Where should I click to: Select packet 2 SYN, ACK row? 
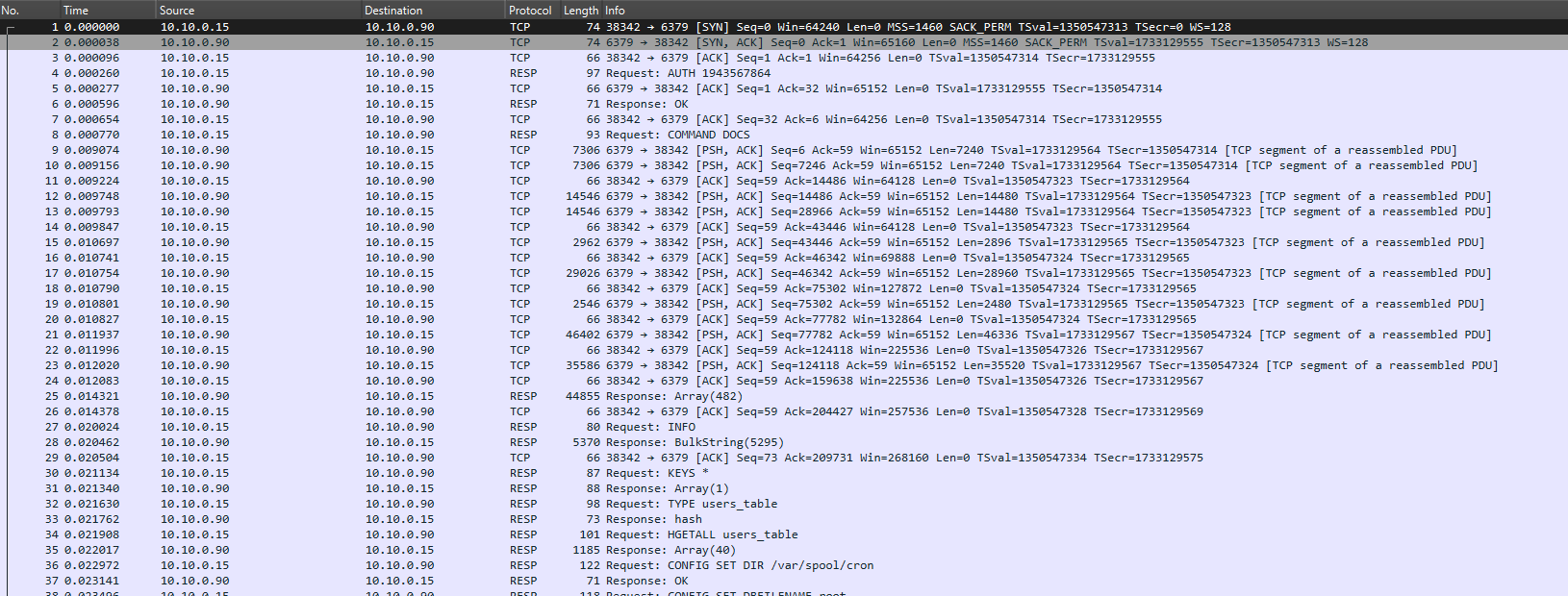[x=784, y=42]
